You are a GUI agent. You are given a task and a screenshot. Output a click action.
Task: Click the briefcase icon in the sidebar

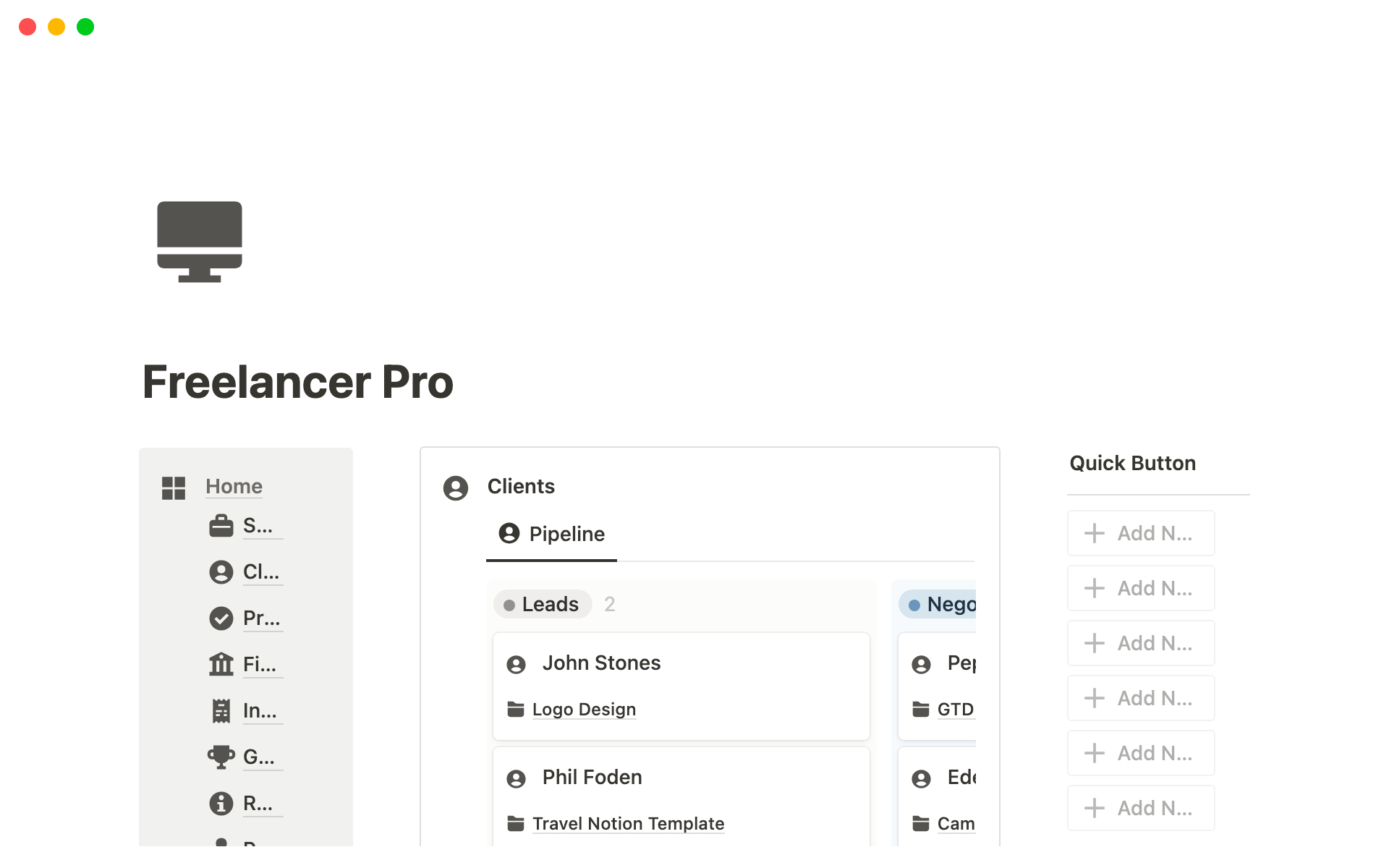[x=221, y=526]
